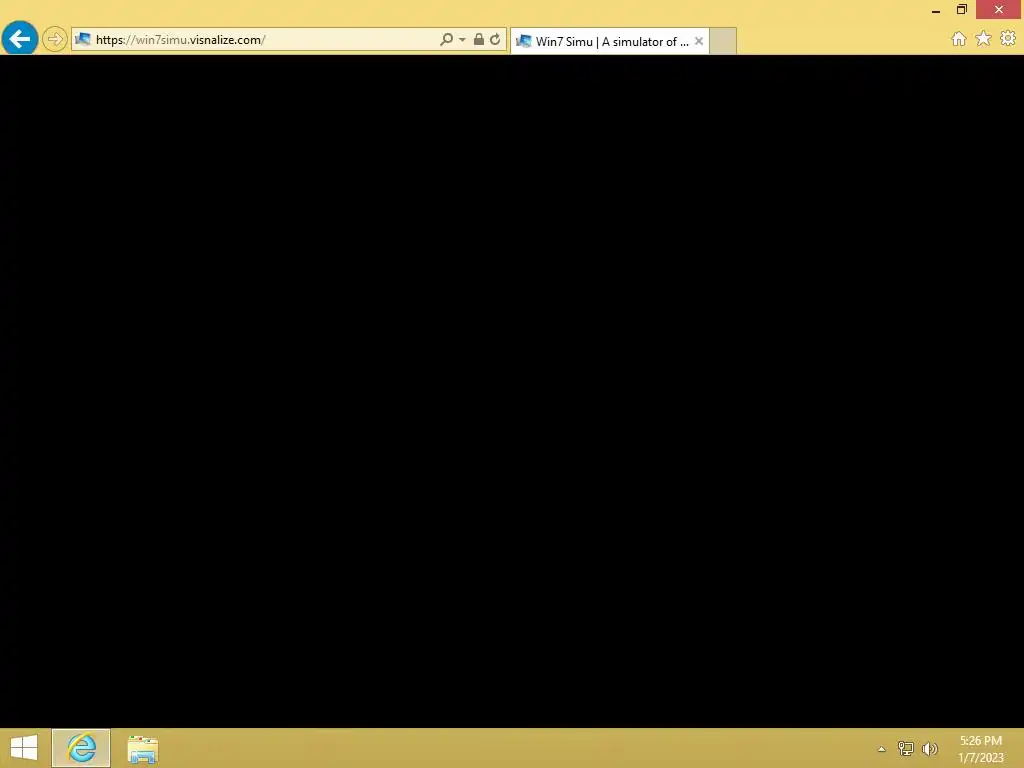1024x768 pixels.
Task: Go to the home page icon
Action: tap(958, 39)
